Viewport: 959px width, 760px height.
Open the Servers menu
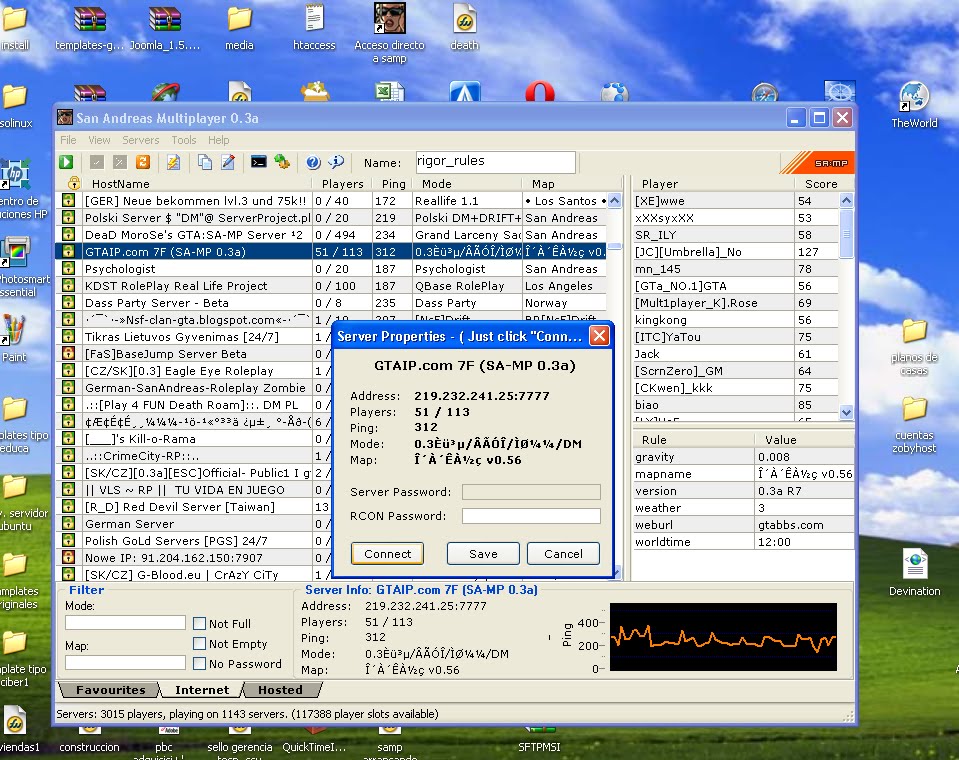click(141, 140)
